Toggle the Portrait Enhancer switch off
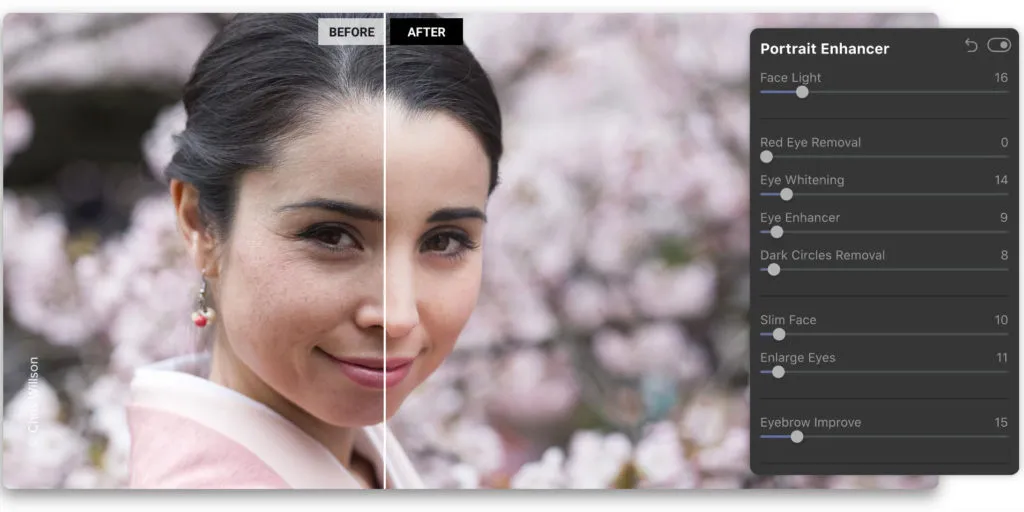This screenshot has width=1024, height=512. [x=998, y=46]
